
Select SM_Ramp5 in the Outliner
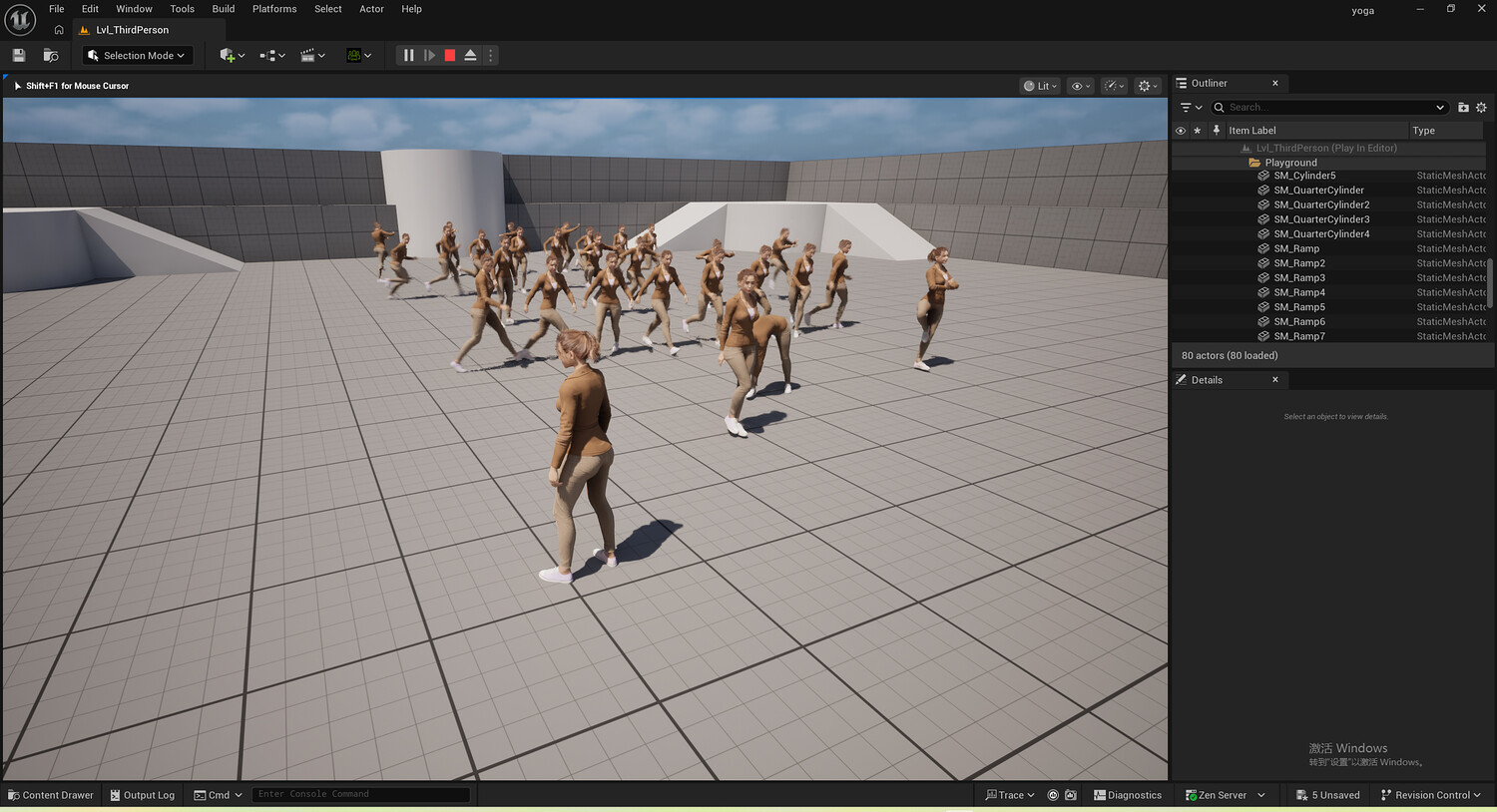pyautogui.click(x=1299, y=307)
